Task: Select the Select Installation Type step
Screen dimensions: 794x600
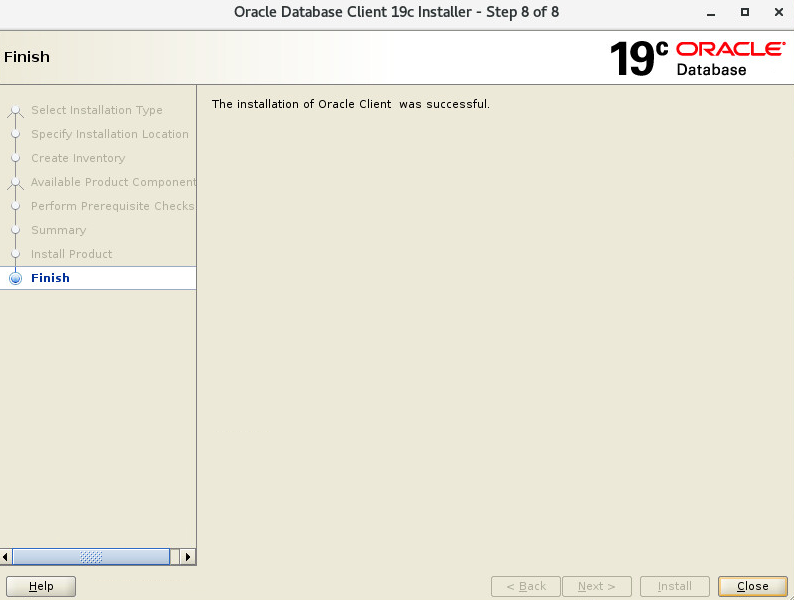Action: pyautogui.click(x=97, y=110)
